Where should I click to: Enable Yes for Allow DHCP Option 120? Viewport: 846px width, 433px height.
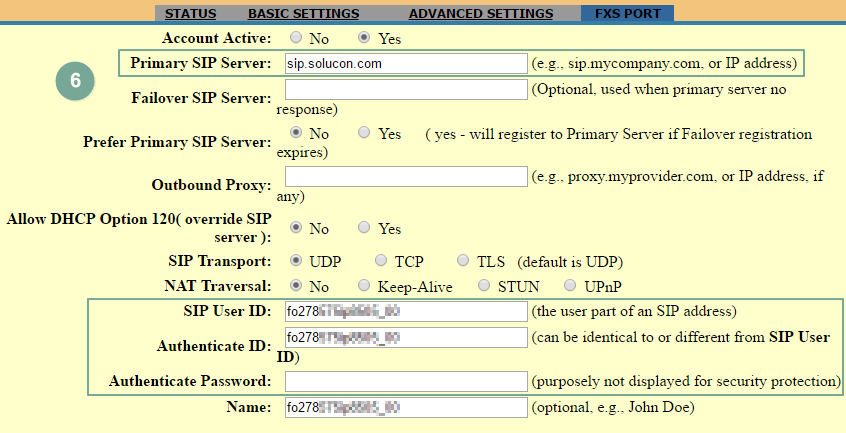pyautogui.click(x=364, y=228)
